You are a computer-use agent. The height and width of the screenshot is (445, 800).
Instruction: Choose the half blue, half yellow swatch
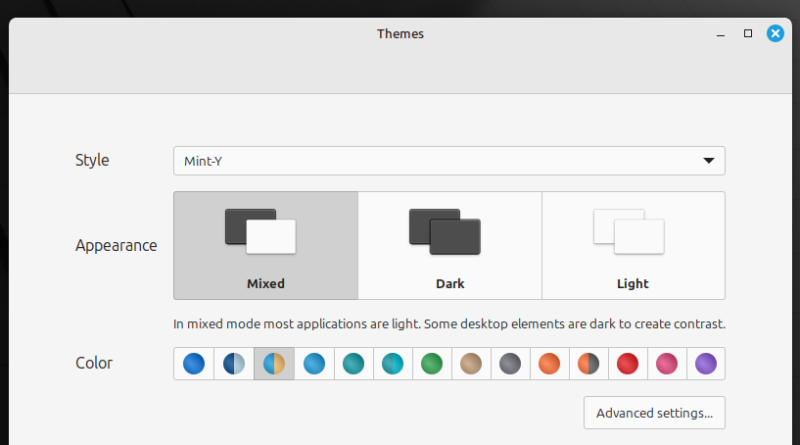(274, 364)
